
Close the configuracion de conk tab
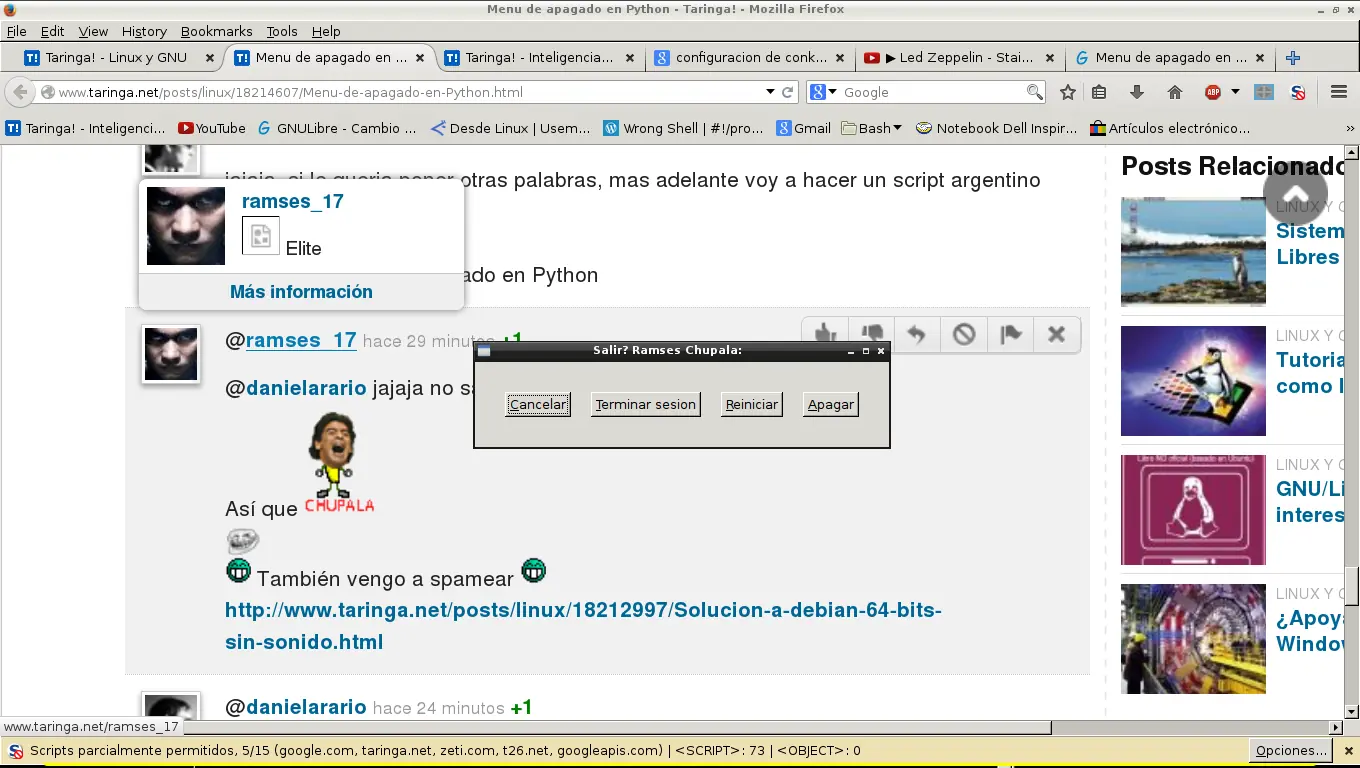[x=839, y=58]
